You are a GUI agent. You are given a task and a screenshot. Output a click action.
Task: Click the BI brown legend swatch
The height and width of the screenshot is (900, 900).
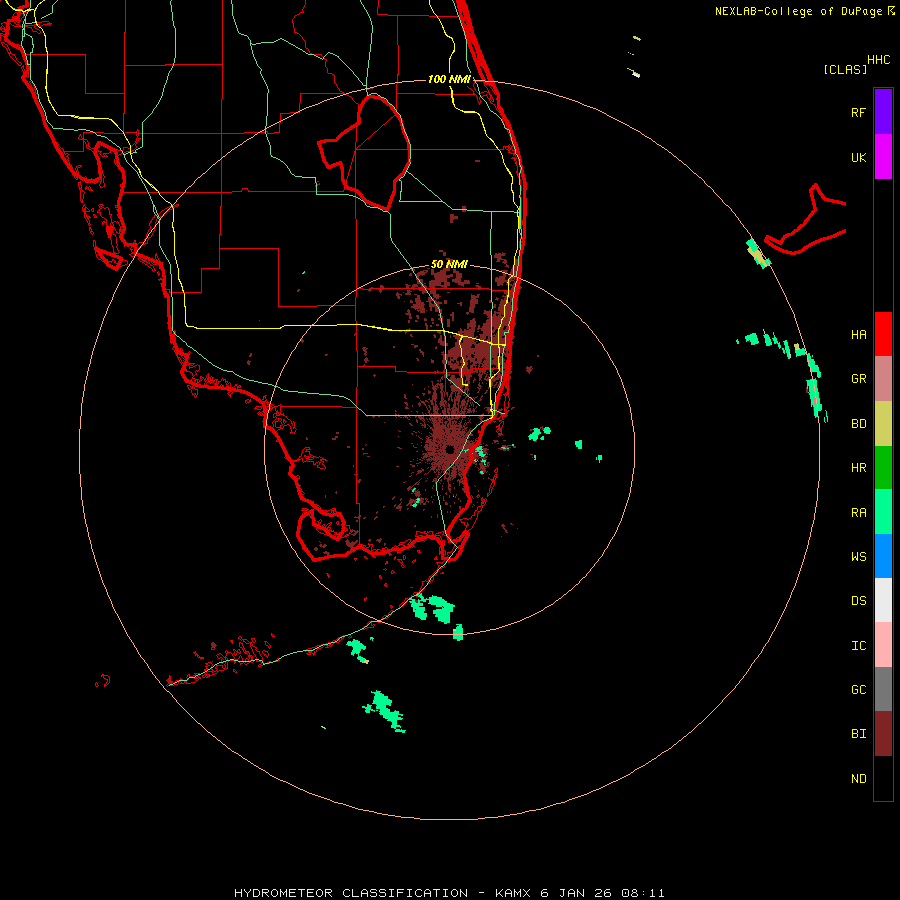pos(883,734)
